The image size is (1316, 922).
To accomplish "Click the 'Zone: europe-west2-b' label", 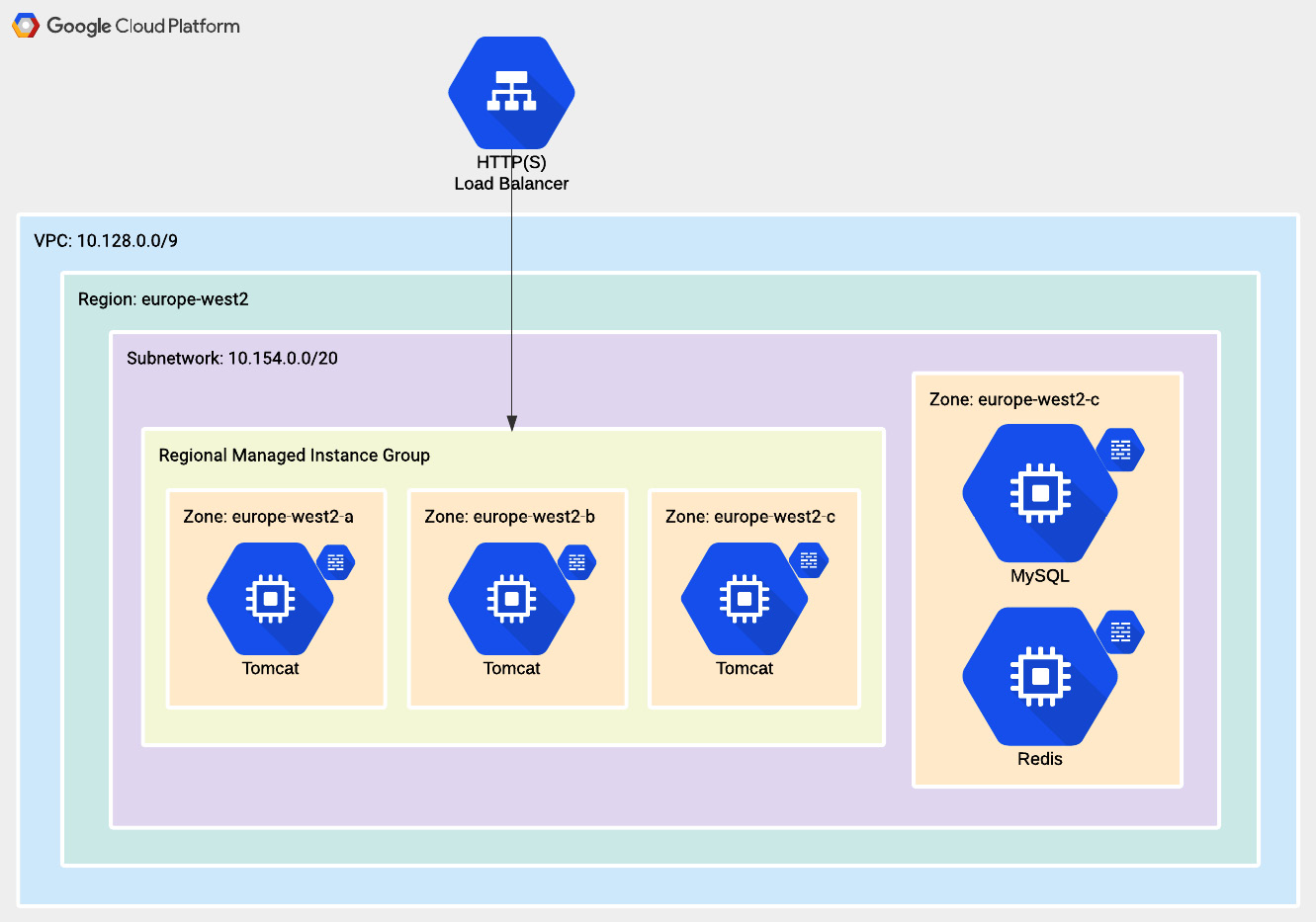I will click(509, 517).
